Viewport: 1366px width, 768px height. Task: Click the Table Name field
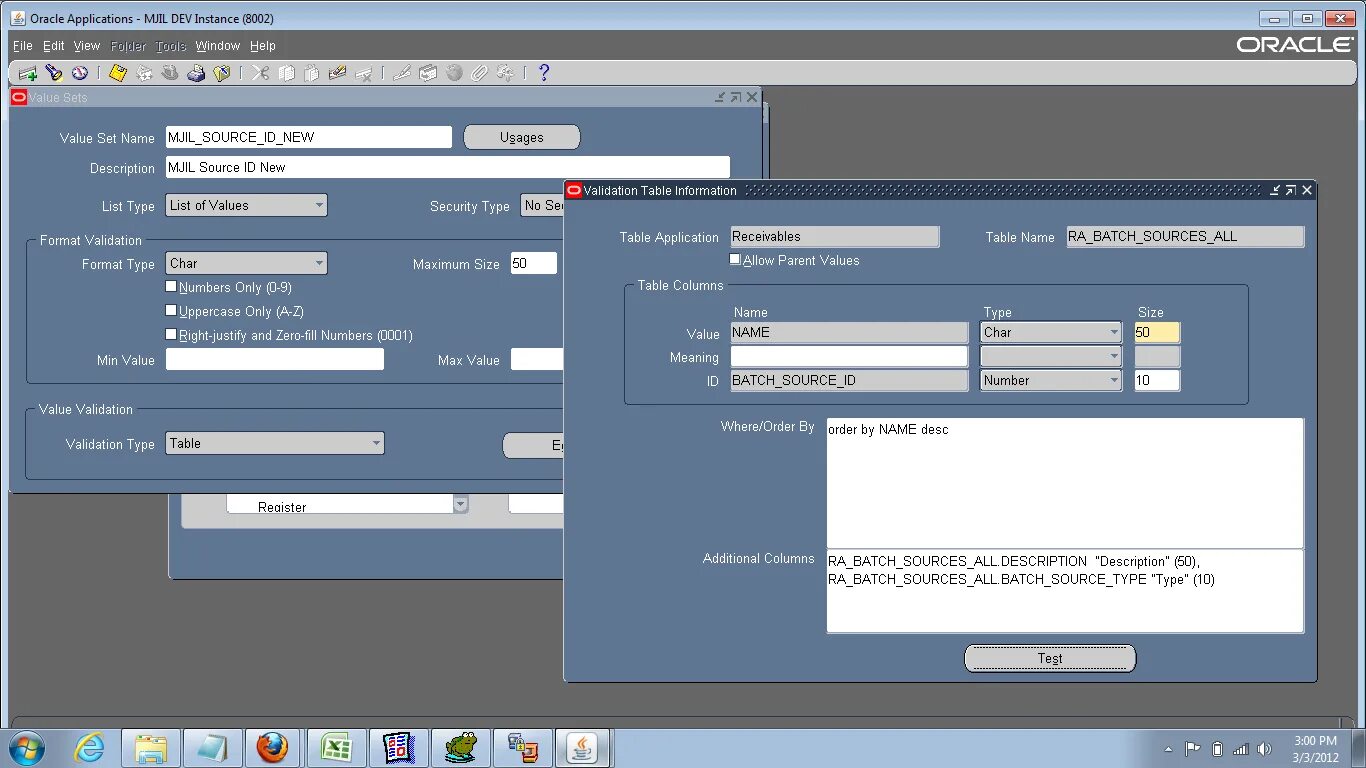point(1185,236)
